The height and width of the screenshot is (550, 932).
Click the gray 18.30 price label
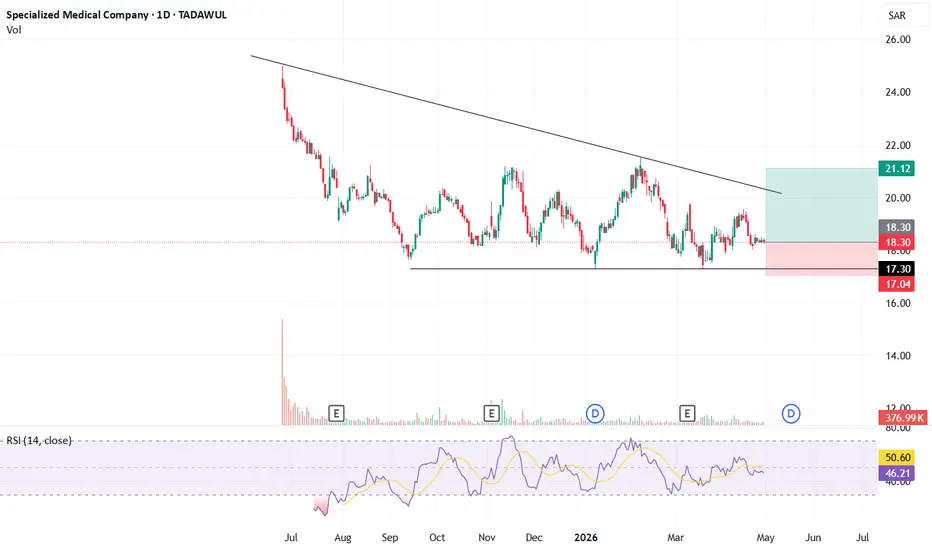point(898,227)
